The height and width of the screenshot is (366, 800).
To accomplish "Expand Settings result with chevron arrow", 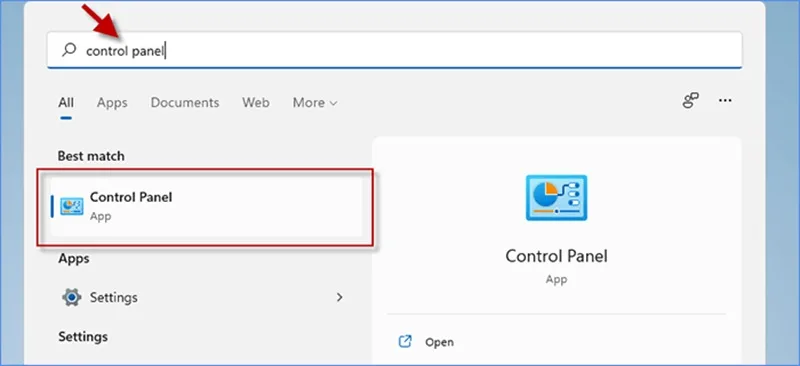I will (x=339, y=297).
